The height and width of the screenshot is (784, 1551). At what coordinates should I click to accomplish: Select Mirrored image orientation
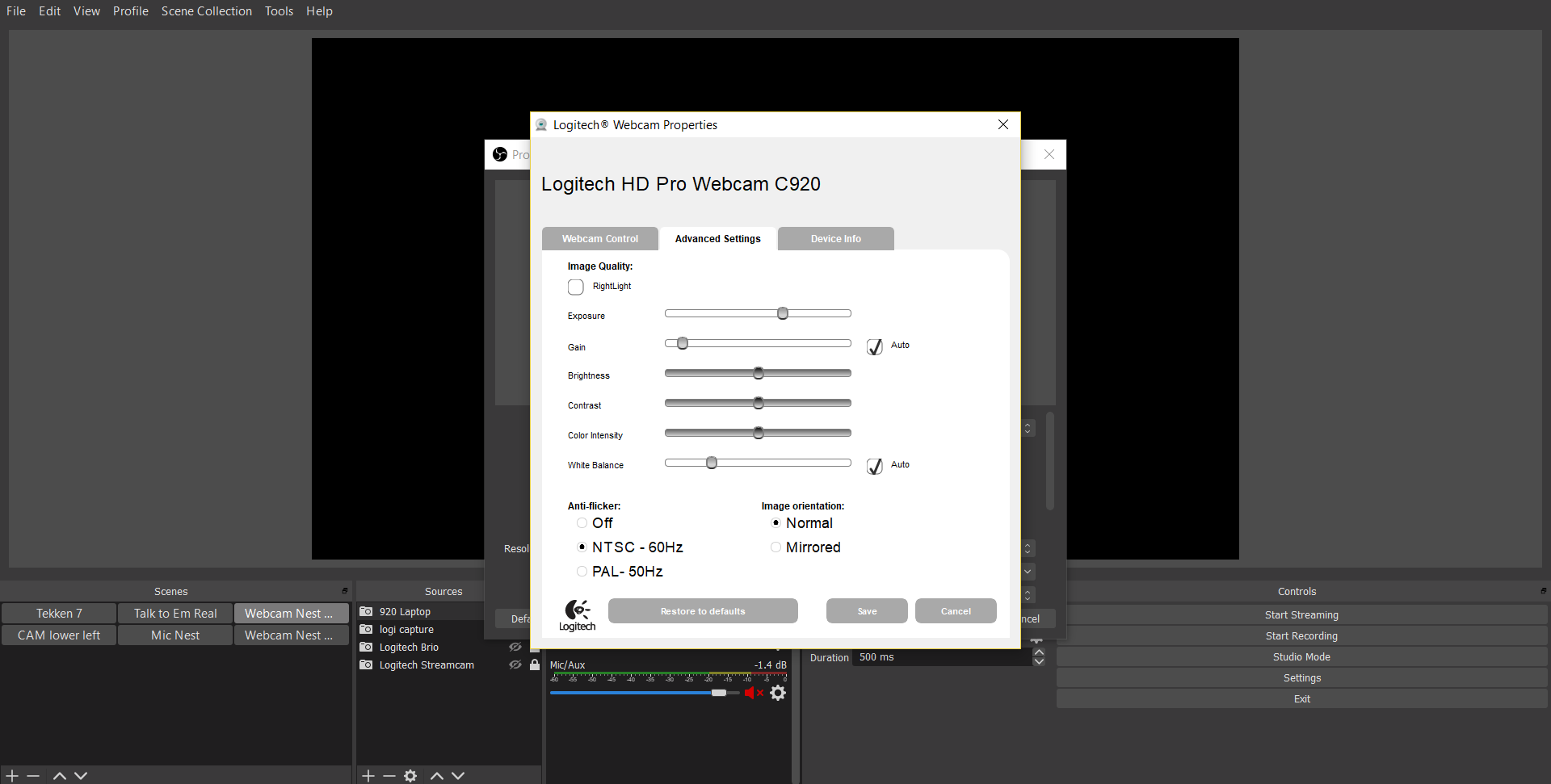[x=775, y=547]
